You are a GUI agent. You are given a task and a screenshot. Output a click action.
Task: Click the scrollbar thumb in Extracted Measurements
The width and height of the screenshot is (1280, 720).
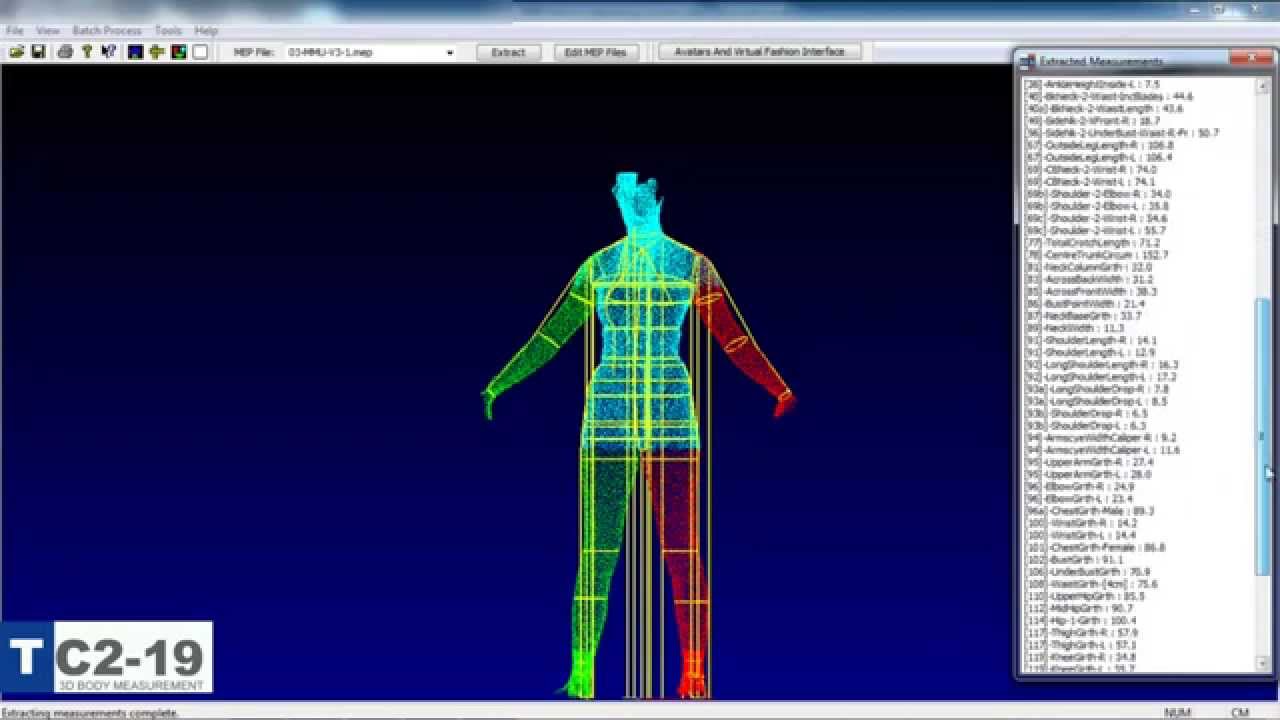click(x=1263, y=435)
